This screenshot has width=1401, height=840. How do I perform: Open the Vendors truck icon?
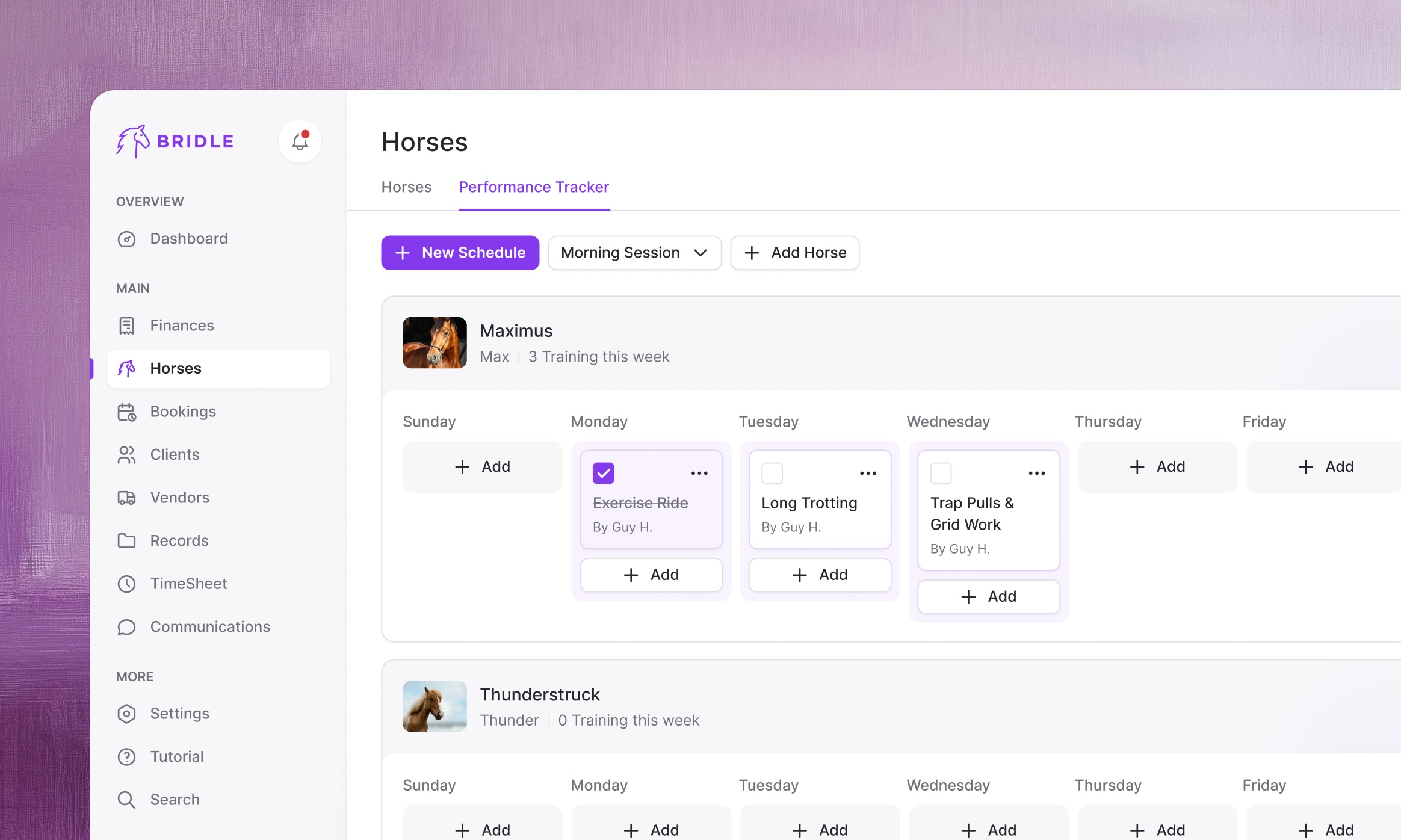pos(126,498)
